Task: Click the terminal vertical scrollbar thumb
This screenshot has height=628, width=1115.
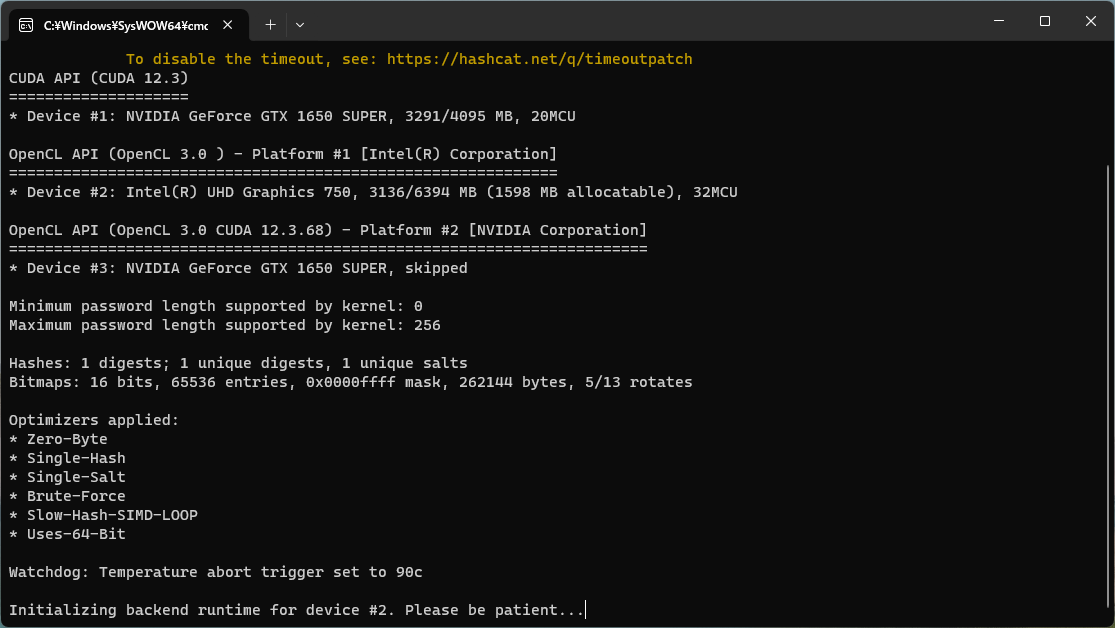Action: [x=1107, y=390]
